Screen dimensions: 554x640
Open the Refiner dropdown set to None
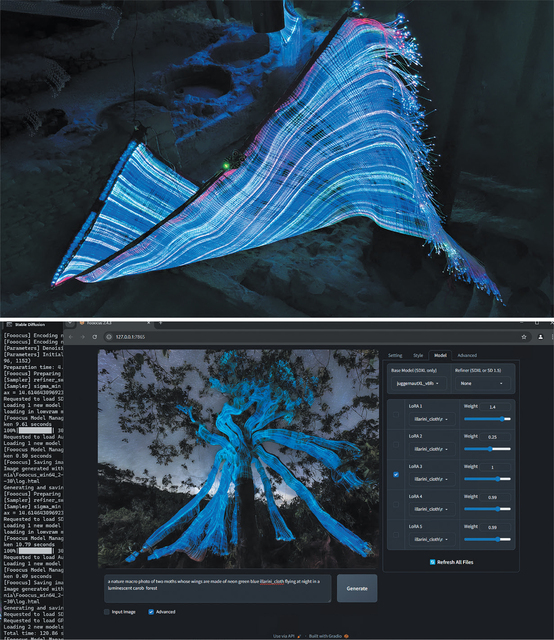[x=482, y=383]
